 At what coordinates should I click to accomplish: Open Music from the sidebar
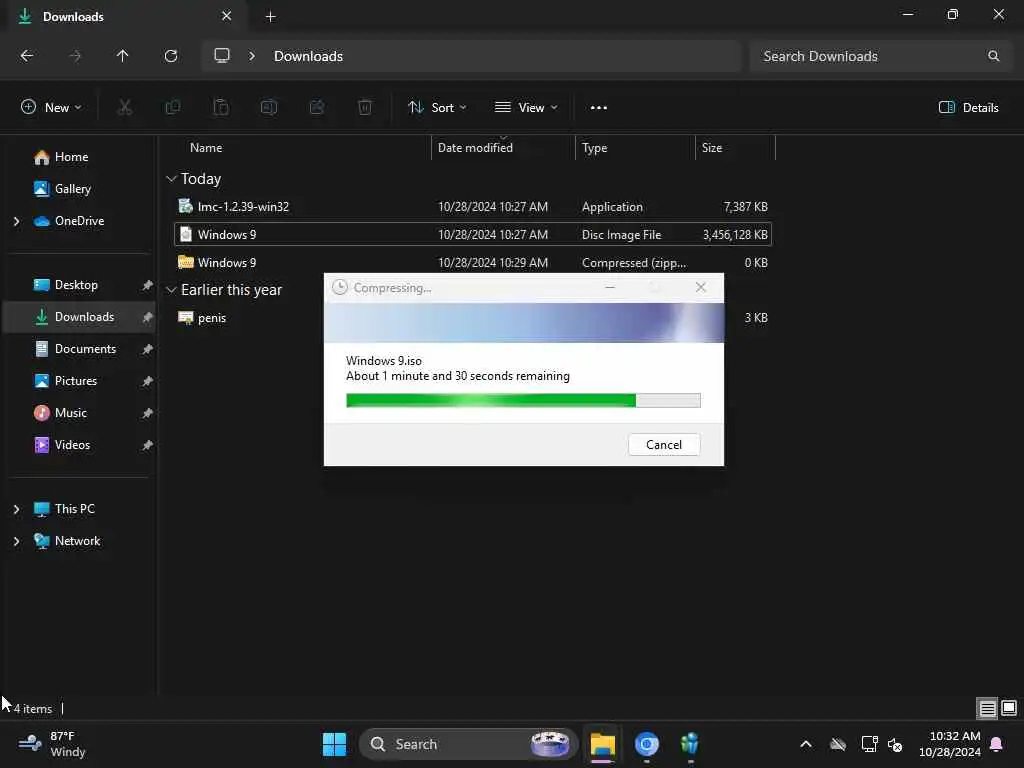point(78,413)
